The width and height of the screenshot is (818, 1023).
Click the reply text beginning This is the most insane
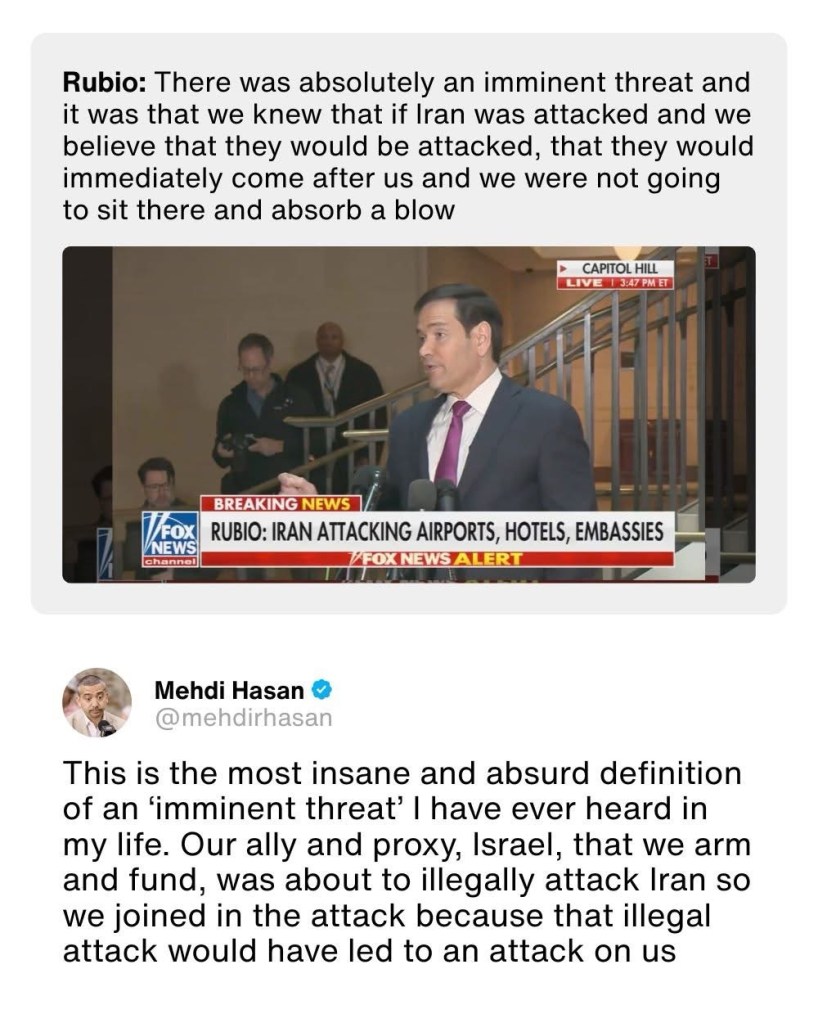pyautogui.click(x=407, y=862)
